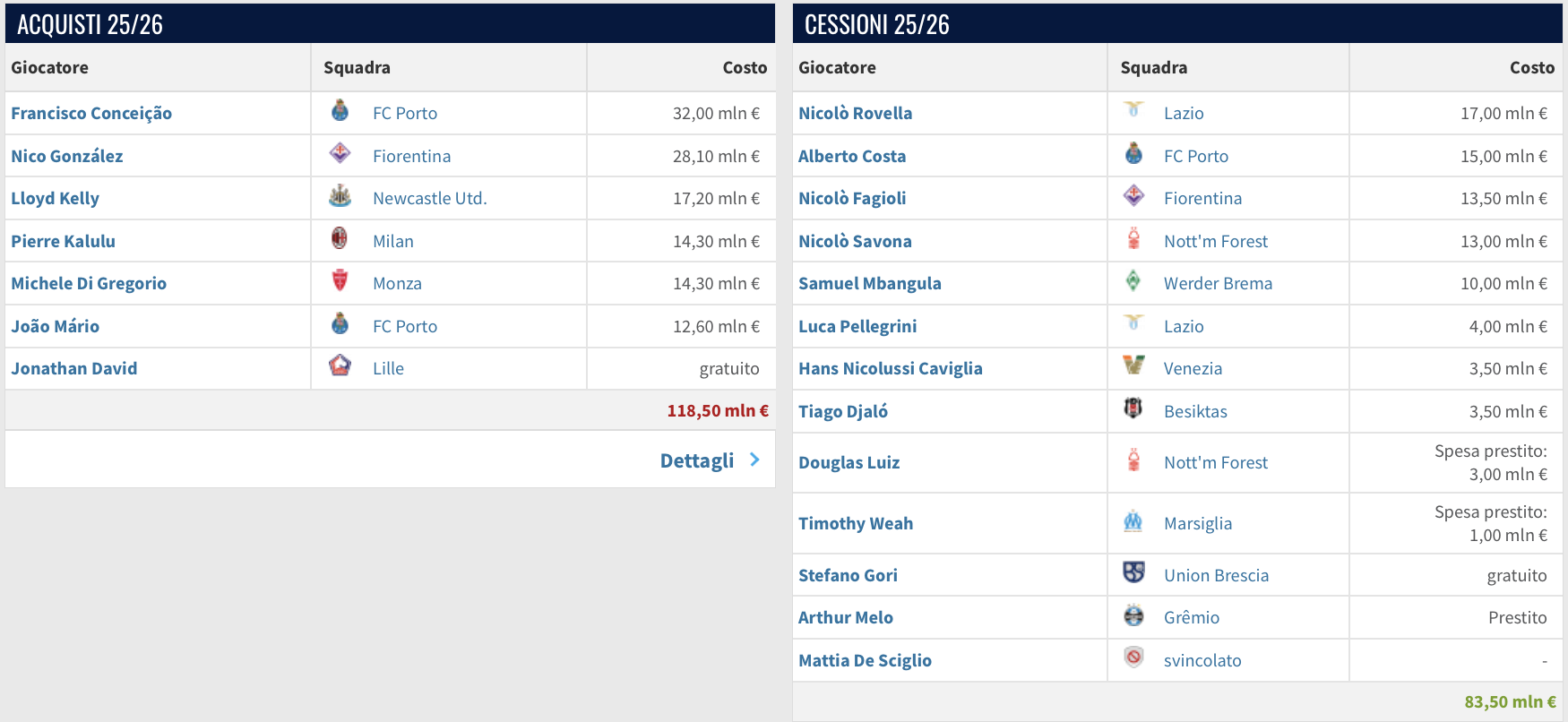Click the Marsiglia club crest icon
This screenshot has height=722, width=1568.
pyautogui.click(x=1133, y=520)
